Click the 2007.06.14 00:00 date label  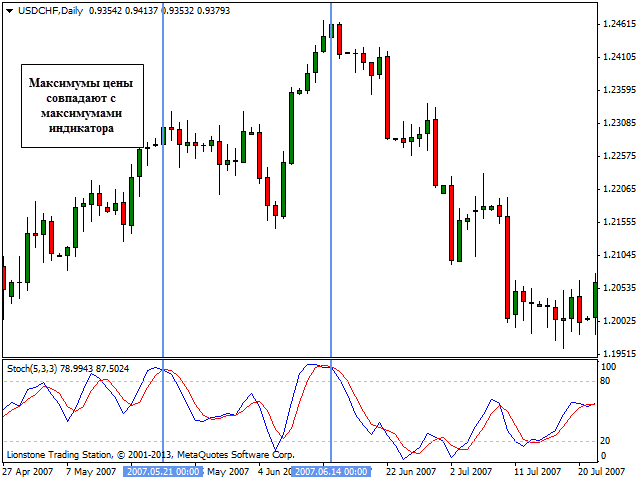(331, 471)
